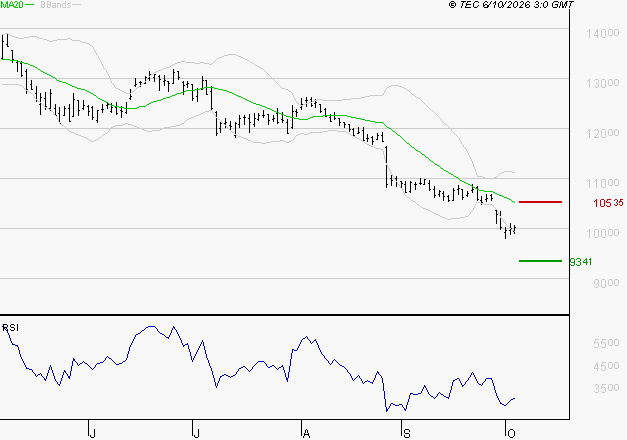Click the S month marker
This screenshot has height=440, width=627.
(407, 434)
